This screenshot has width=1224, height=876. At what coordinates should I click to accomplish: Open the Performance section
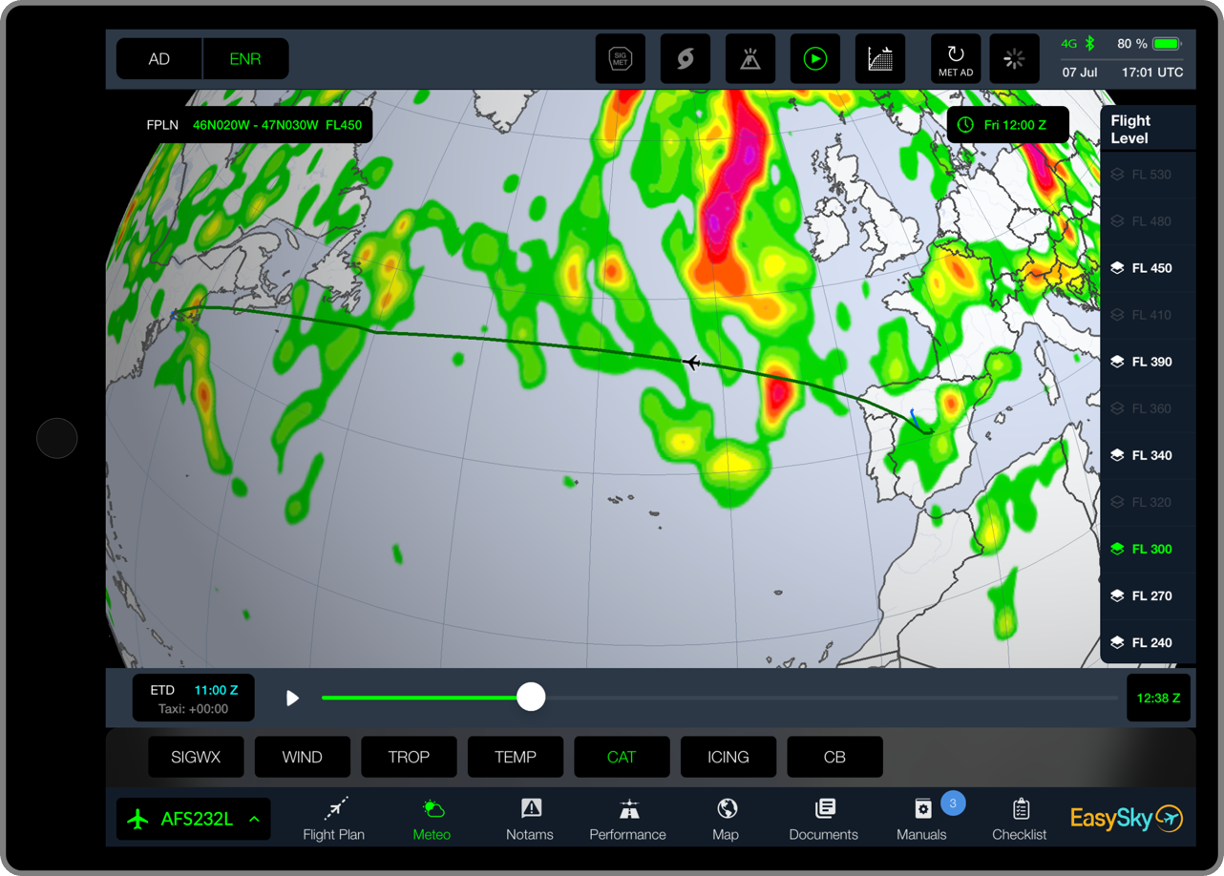click(628, 818)
